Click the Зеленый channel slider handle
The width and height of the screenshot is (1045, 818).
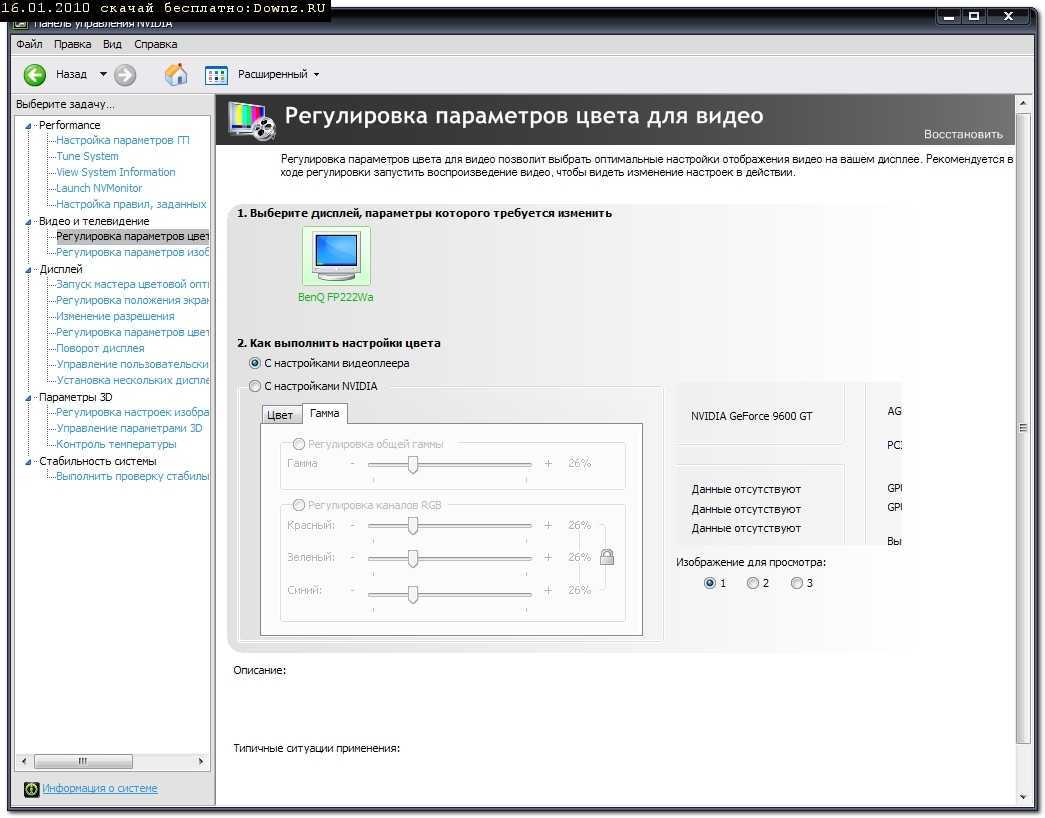pos(413,558)
